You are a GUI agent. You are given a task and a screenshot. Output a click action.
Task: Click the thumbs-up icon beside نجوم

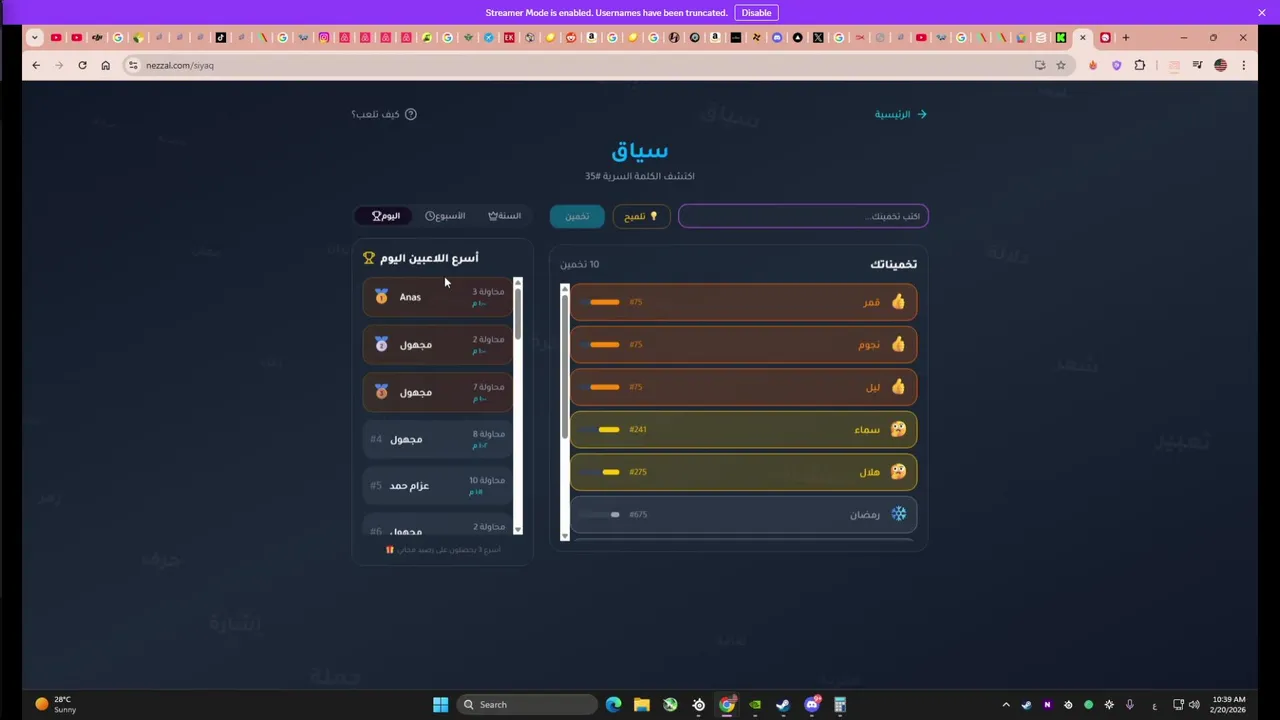[898, 344]
